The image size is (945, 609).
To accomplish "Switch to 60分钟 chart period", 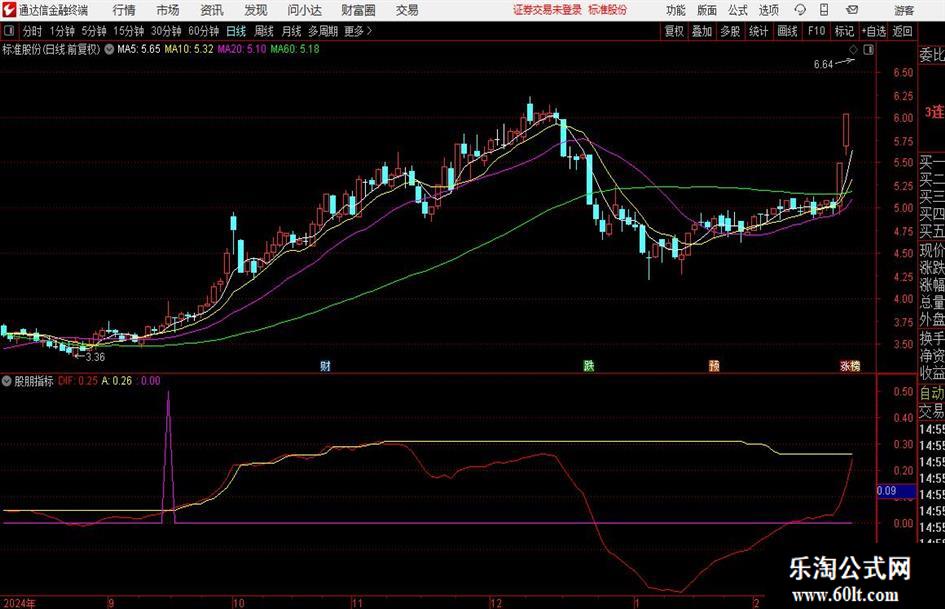I will coord(204,31).
